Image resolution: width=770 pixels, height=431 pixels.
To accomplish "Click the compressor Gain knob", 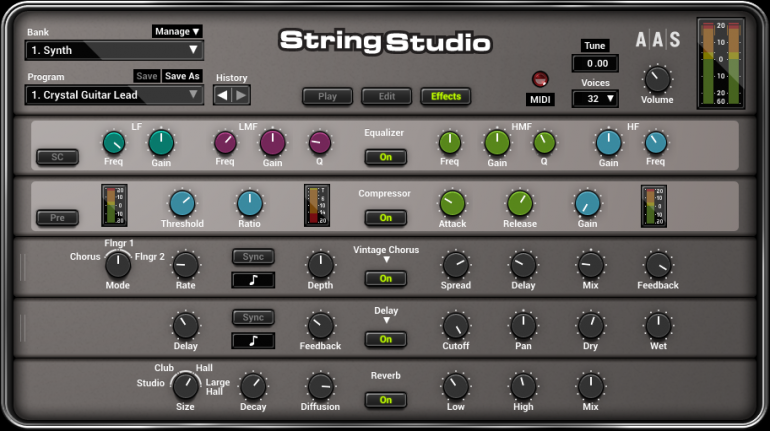I will point(587,204).
